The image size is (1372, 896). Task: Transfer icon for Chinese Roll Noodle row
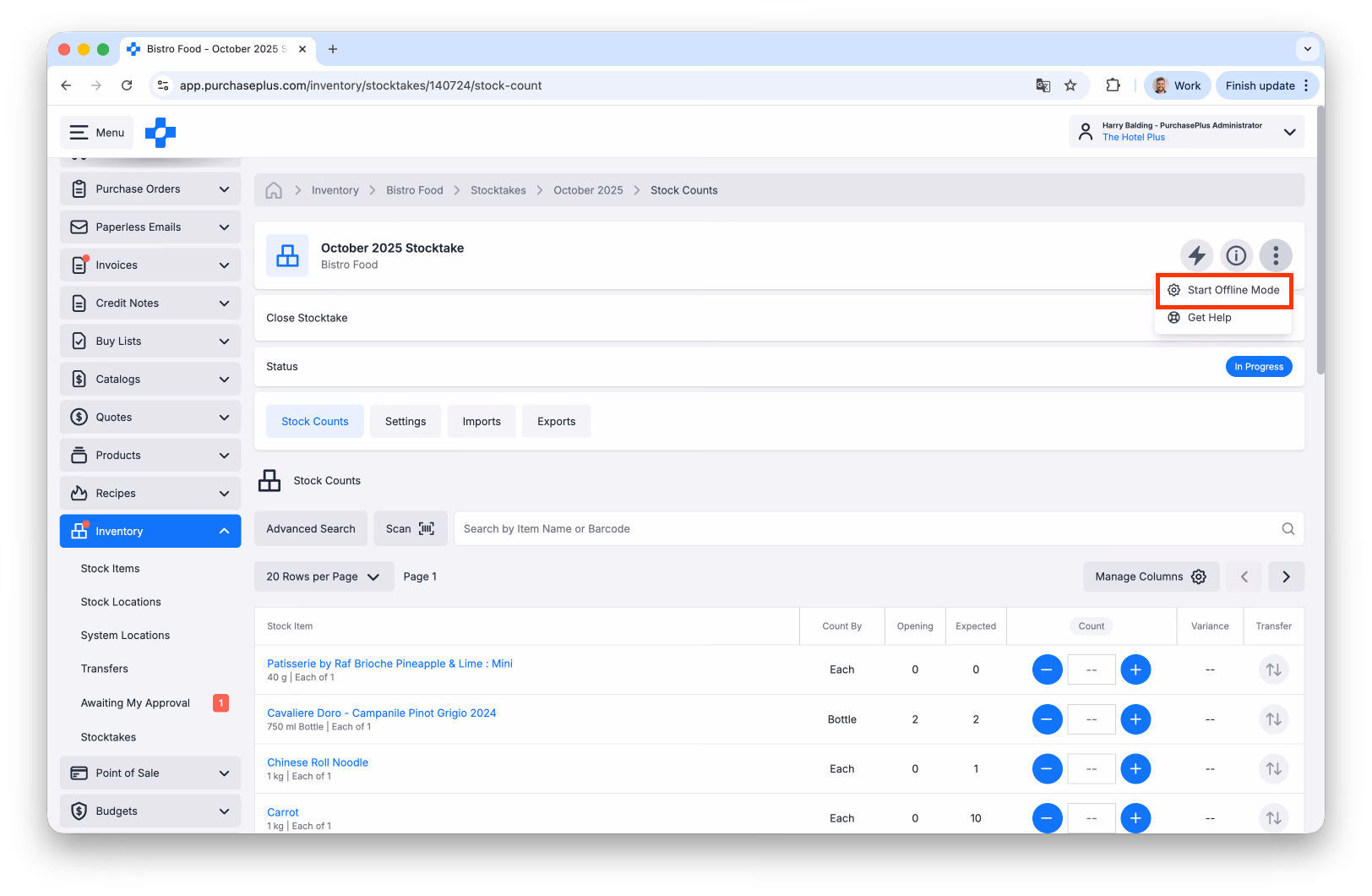pos(1274,768)
